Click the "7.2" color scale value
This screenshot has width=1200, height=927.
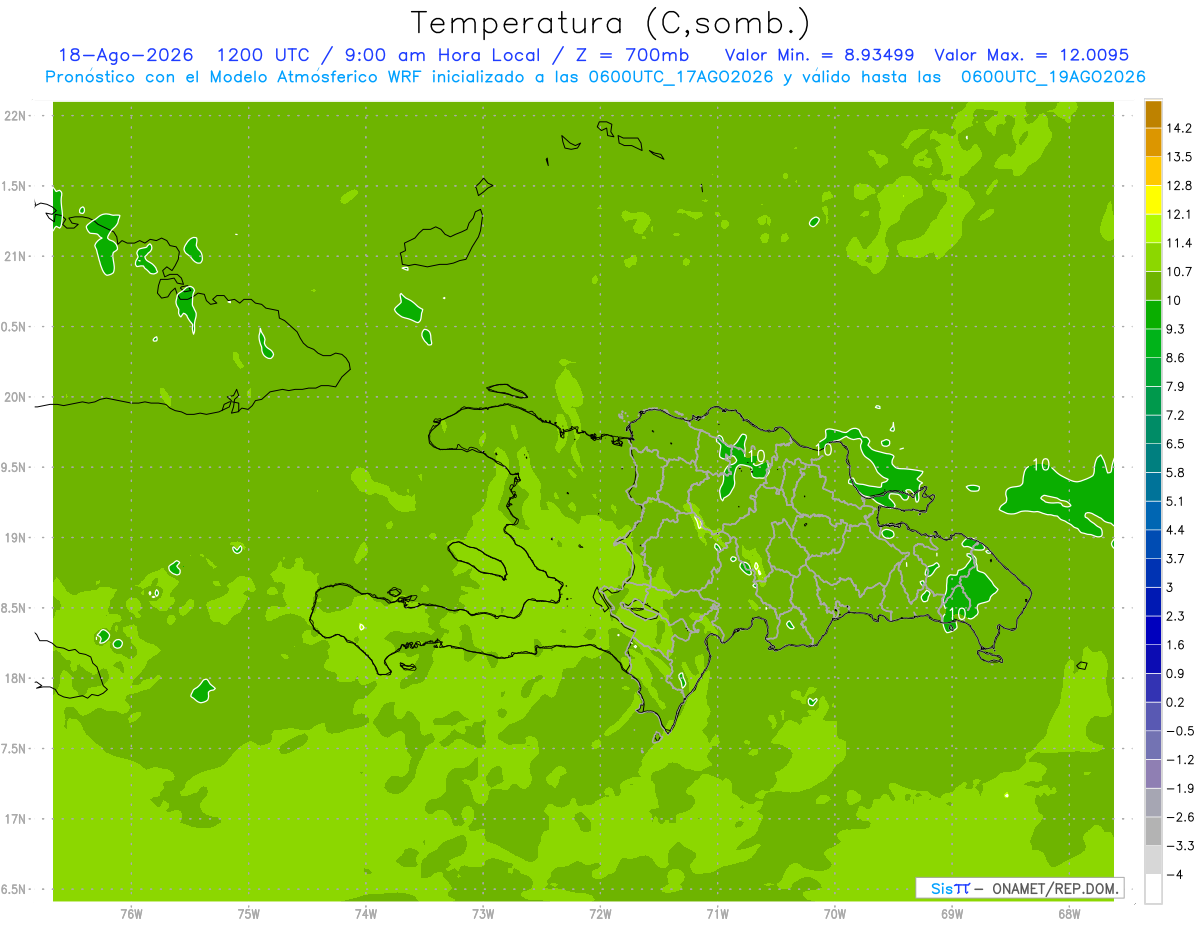[x=1176, y=415]
